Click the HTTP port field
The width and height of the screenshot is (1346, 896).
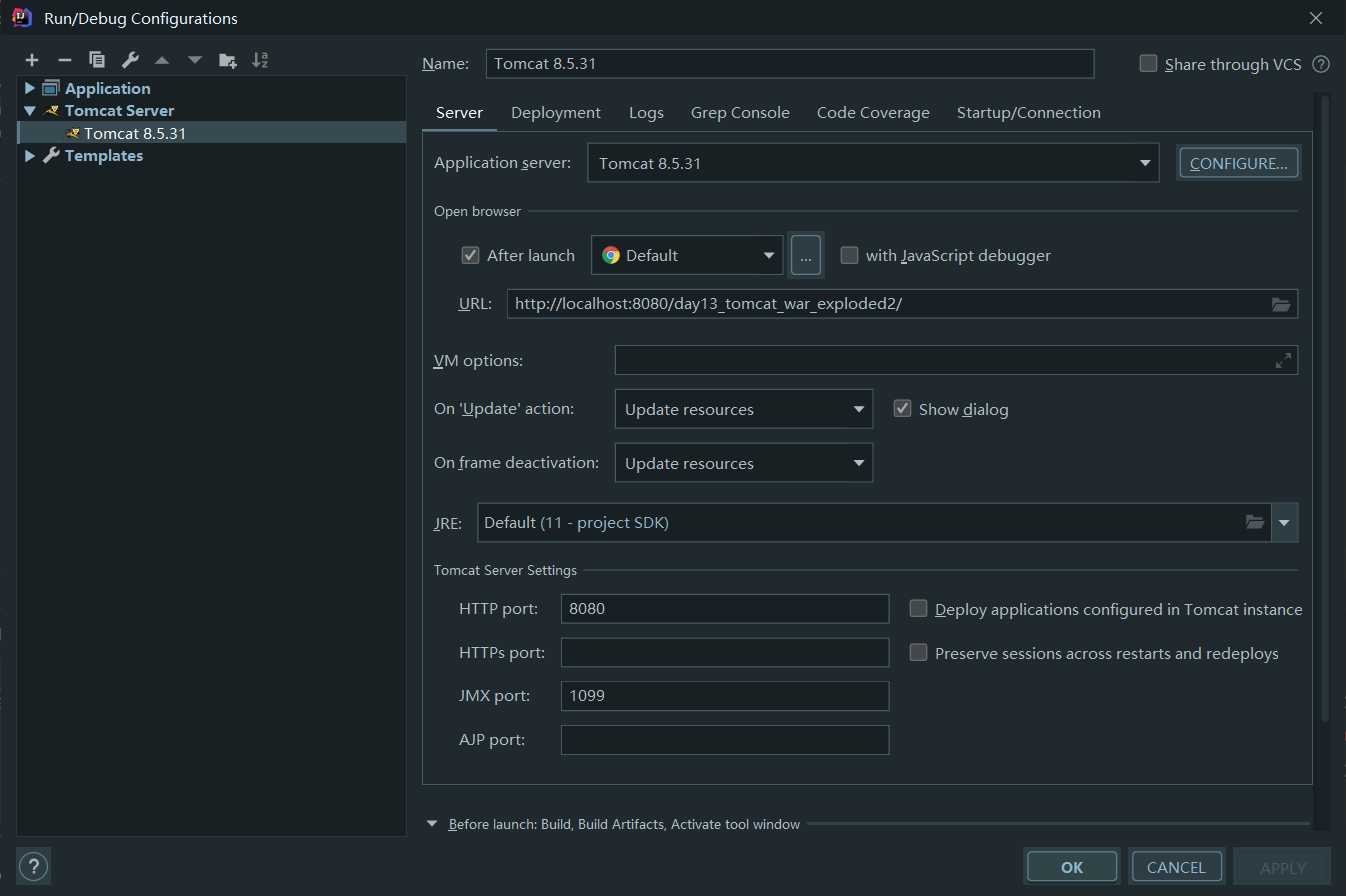725,609
